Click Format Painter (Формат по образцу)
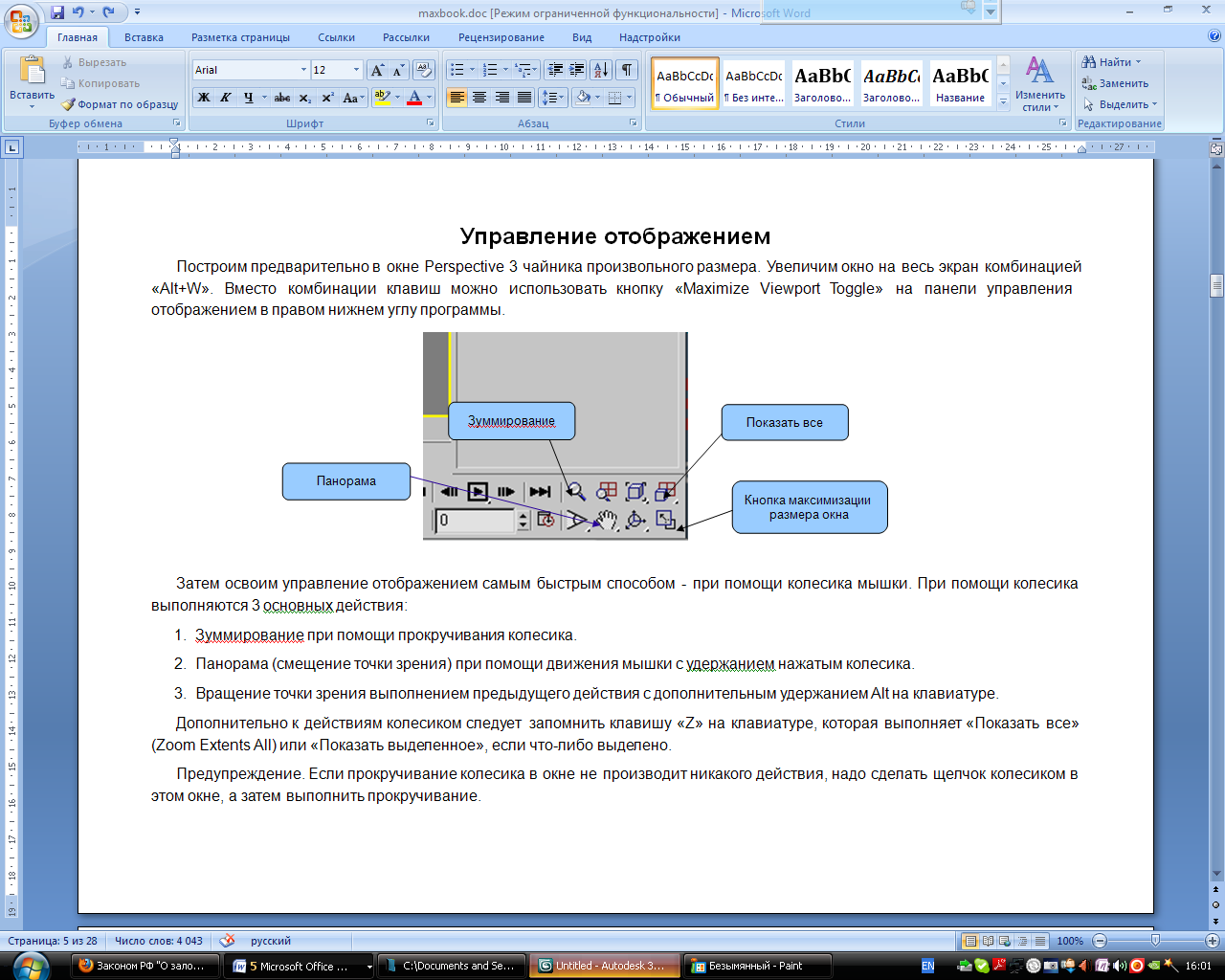 point(120,104)
